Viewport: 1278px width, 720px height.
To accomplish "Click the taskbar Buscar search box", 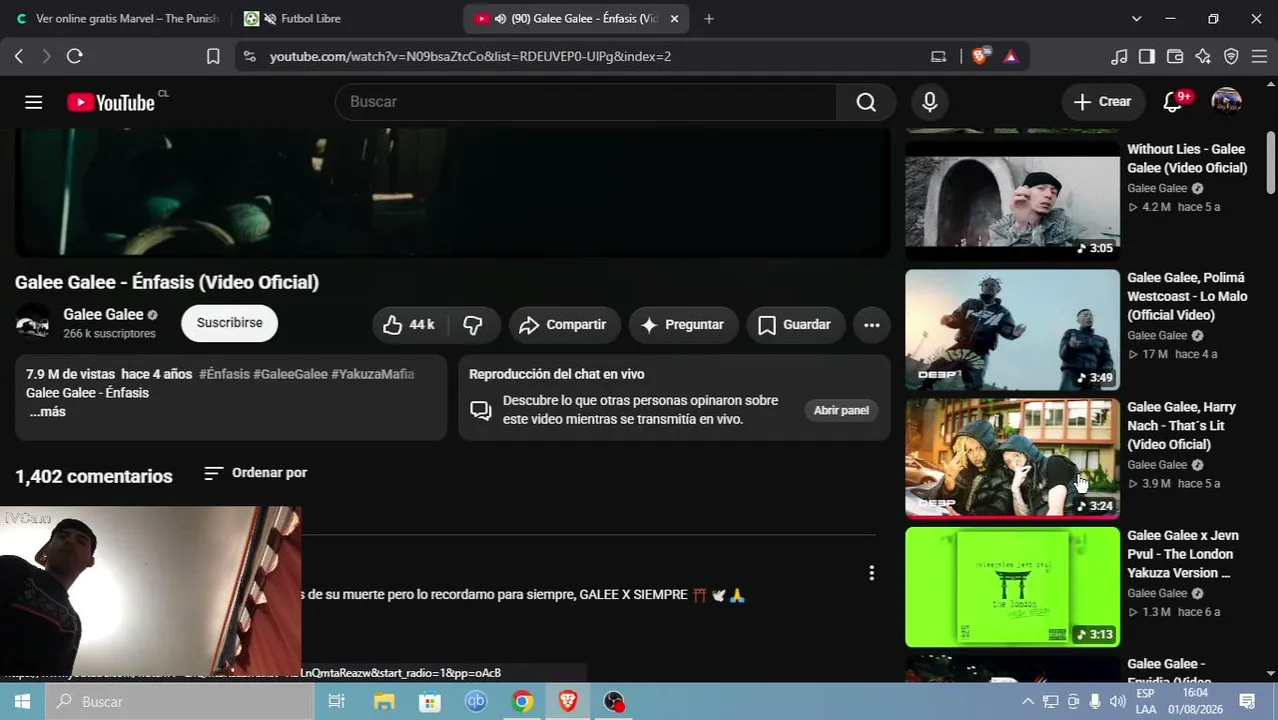I will coord(180,702).
